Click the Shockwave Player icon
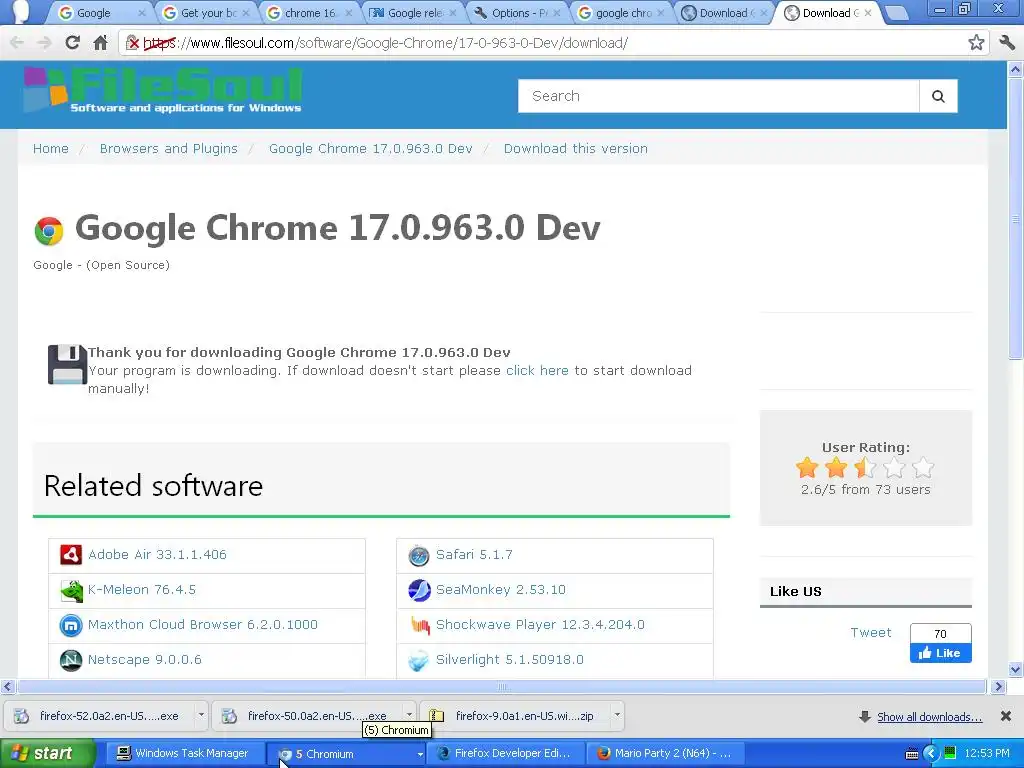This screenshot has width=1024, height=768. click(420, 625)
